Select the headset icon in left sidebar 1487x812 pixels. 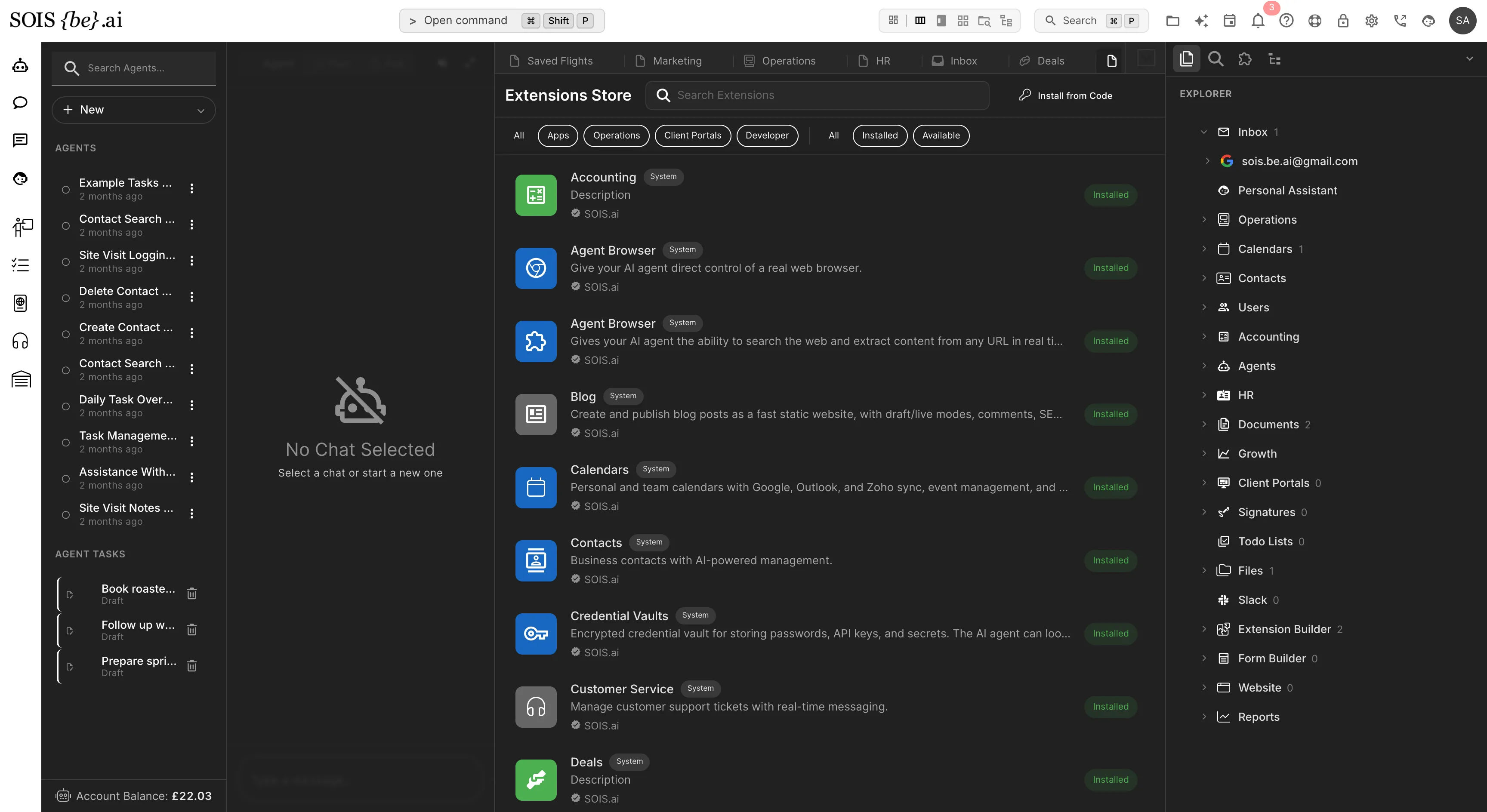tap(20, 341)
